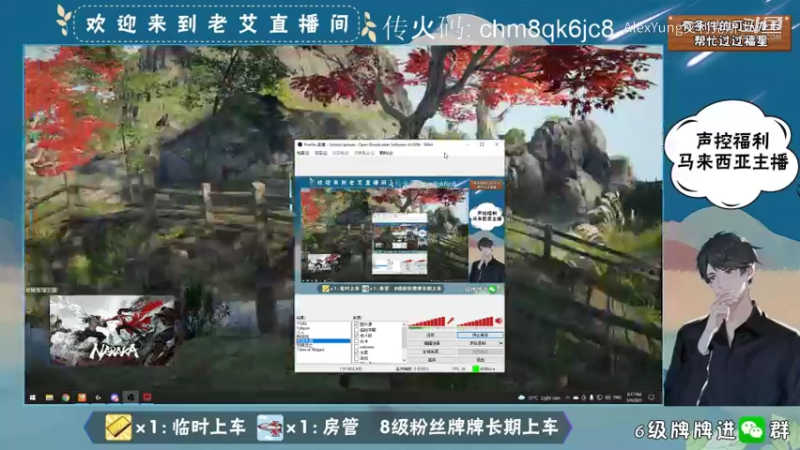Toggle the first source checkbox in OBS sources list
Screen dimensions: 800x450
point(356,324)
